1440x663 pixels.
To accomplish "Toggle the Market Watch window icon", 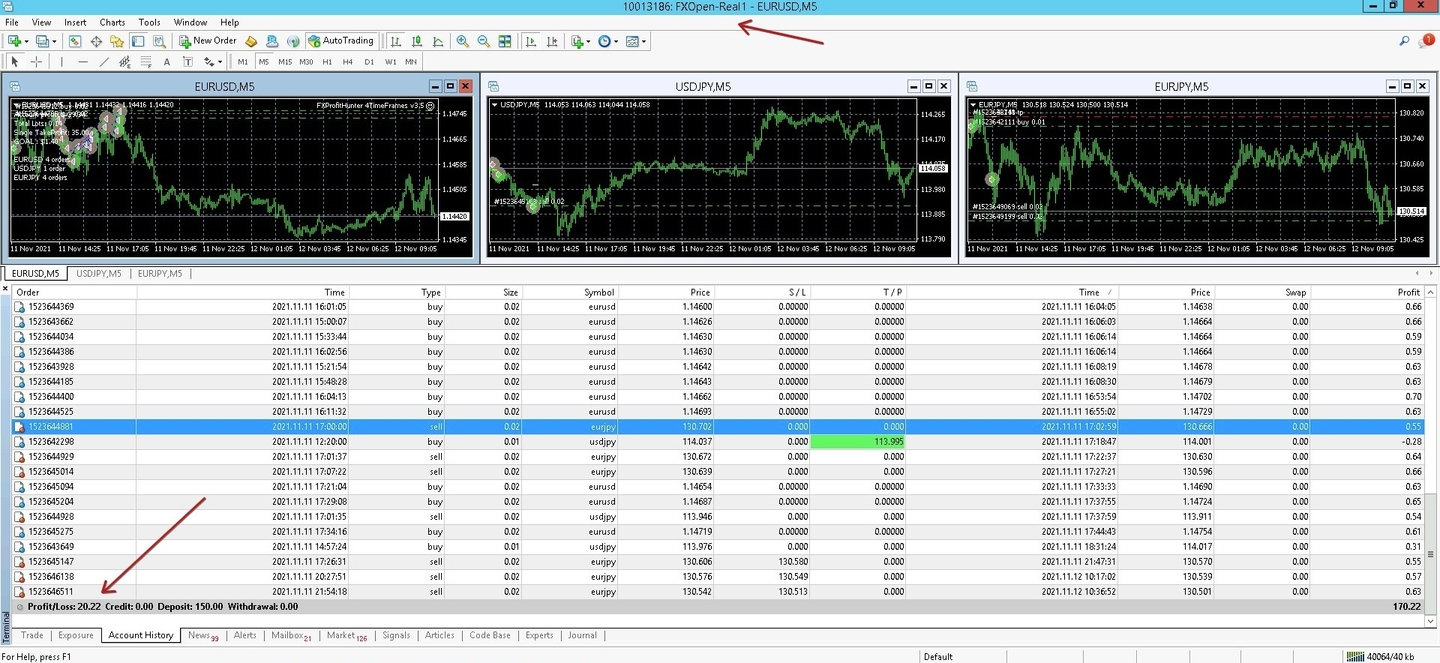I will coord(75,41).
